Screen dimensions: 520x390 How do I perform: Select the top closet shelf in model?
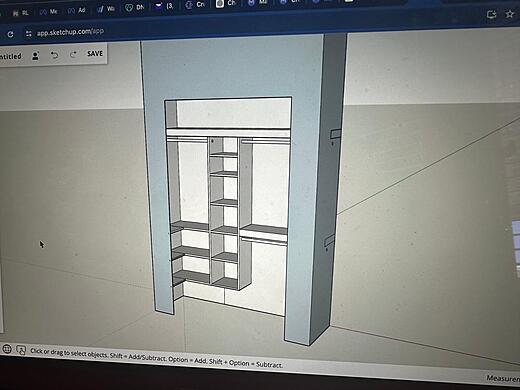click(228, 133)
